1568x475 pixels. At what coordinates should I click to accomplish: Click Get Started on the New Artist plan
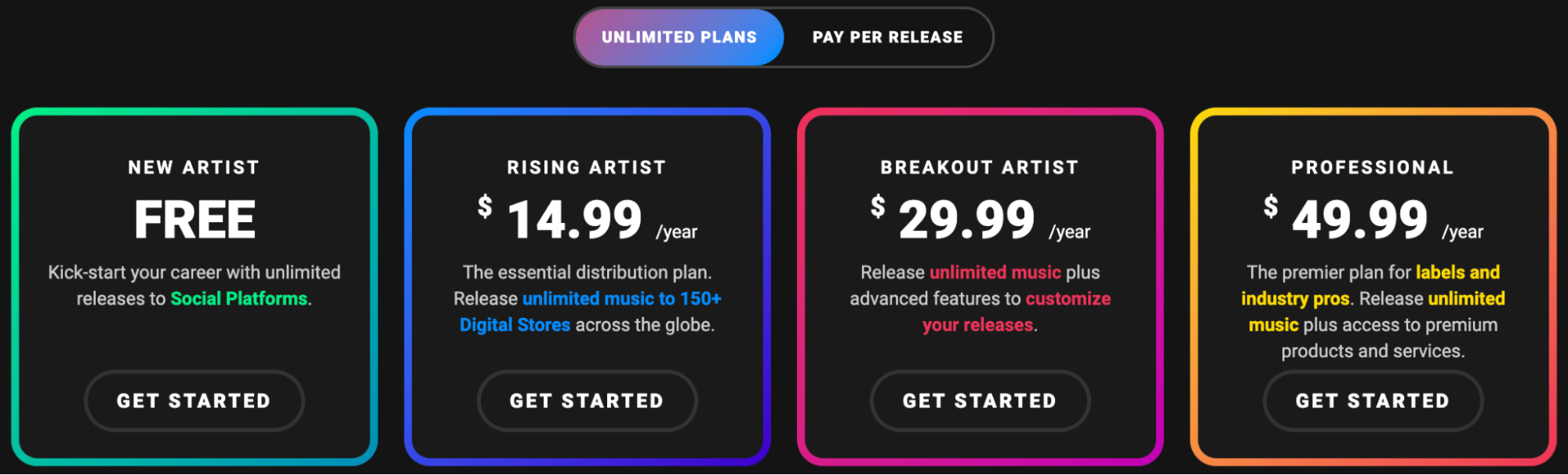coord(194,400)
